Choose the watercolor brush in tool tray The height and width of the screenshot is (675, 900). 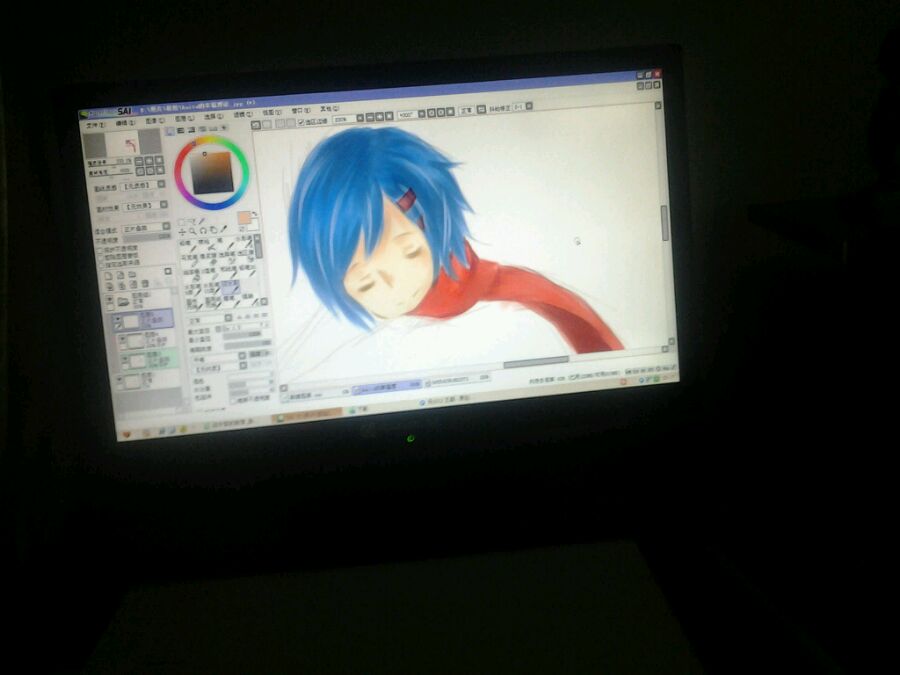click(x=246, y=241)
